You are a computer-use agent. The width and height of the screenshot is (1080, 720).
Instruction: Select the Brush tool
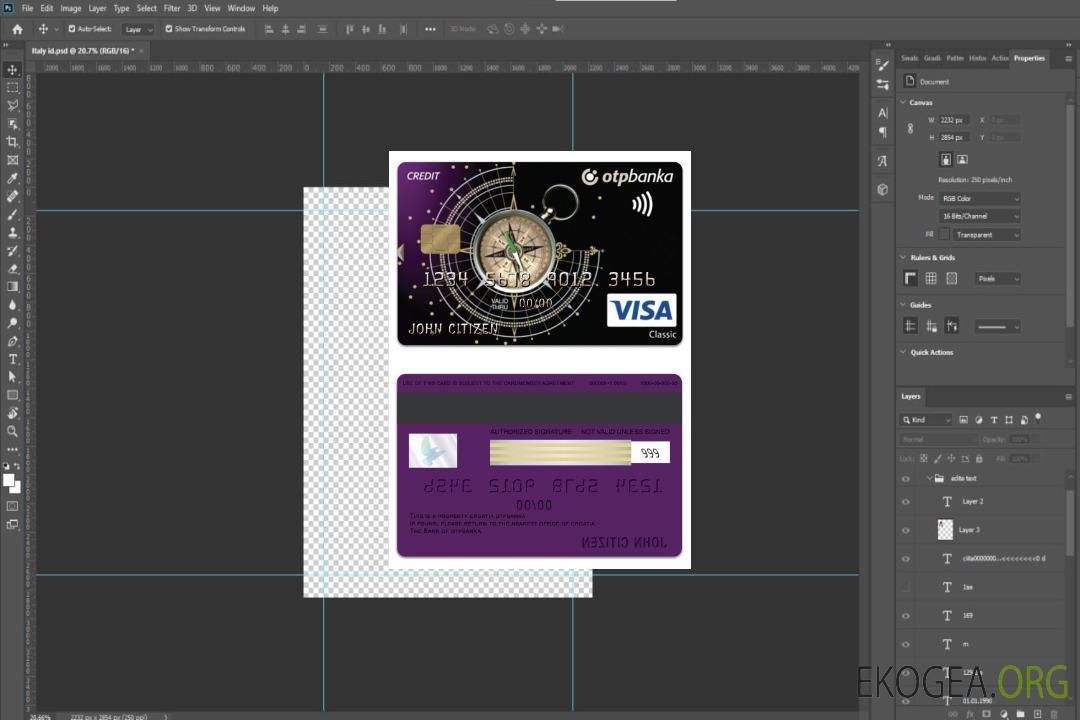click(12, 214)
